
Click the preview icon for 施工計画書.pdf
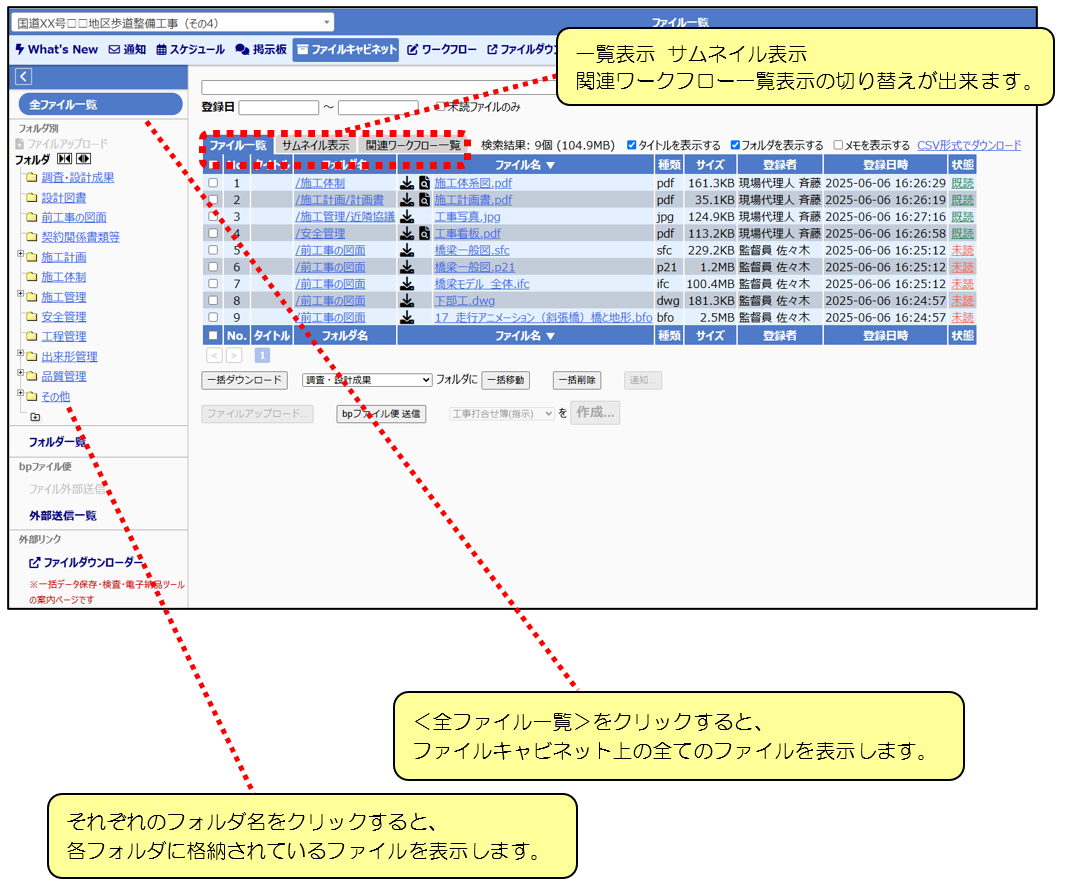(424, 200)
